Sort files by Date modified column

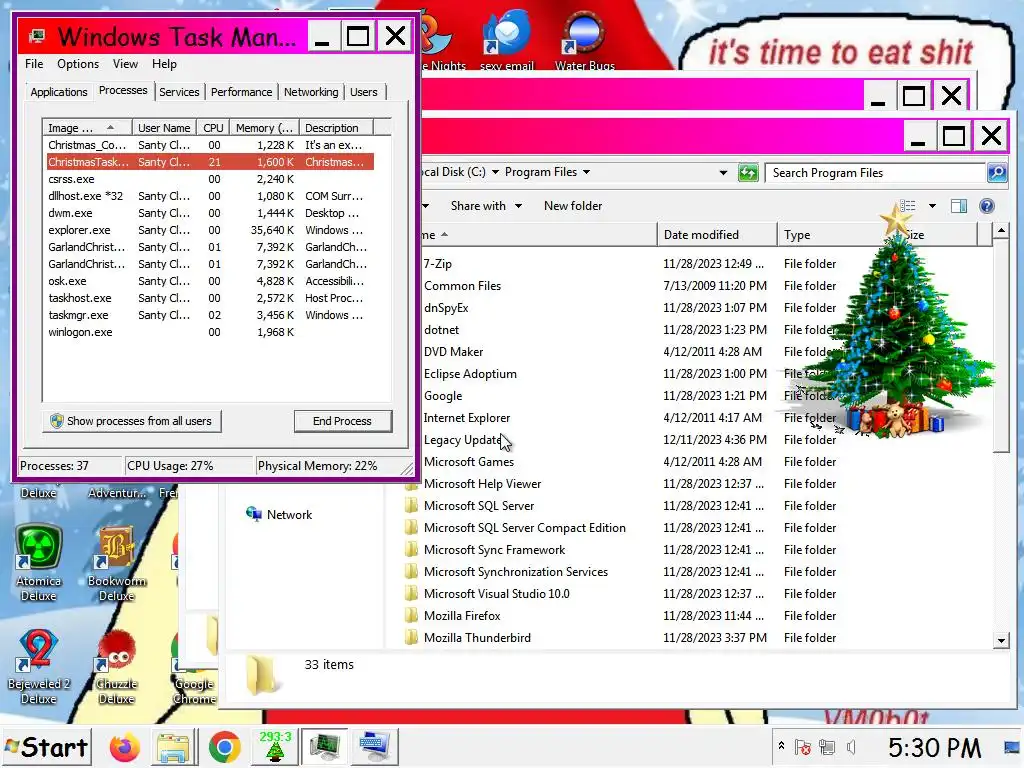(717, 235)
